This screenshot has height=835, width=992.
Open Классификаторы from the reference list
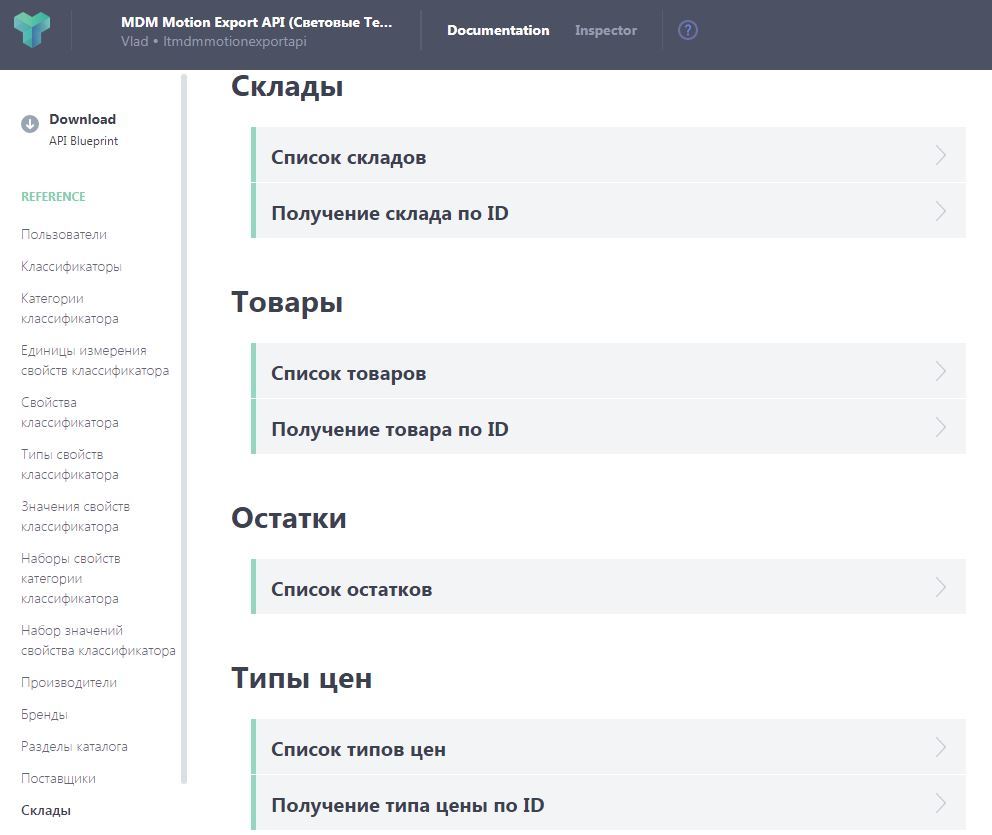[x=71, y=266]
